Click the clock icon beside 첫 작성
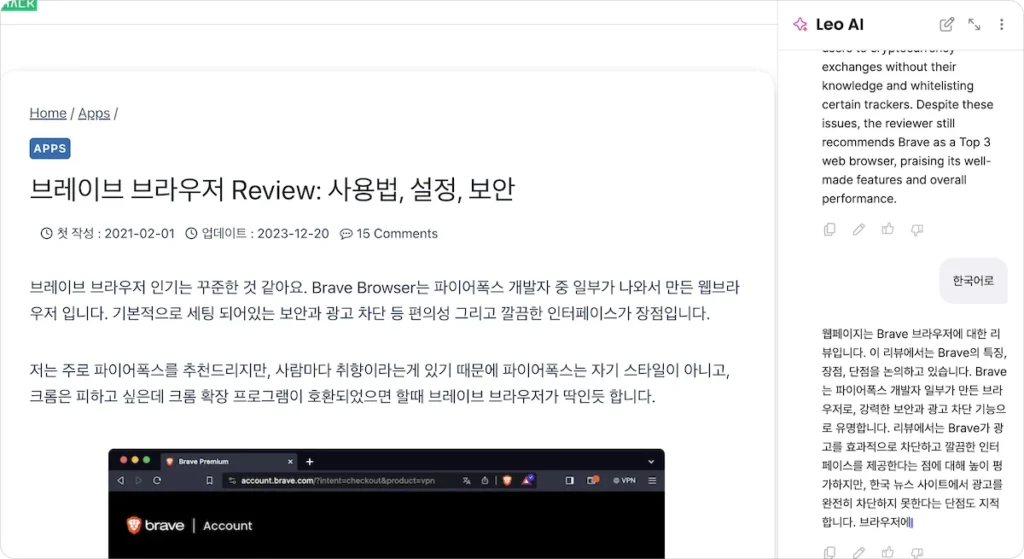The height and width of the screenshot is (559, 1024). (x=46, y=233)
